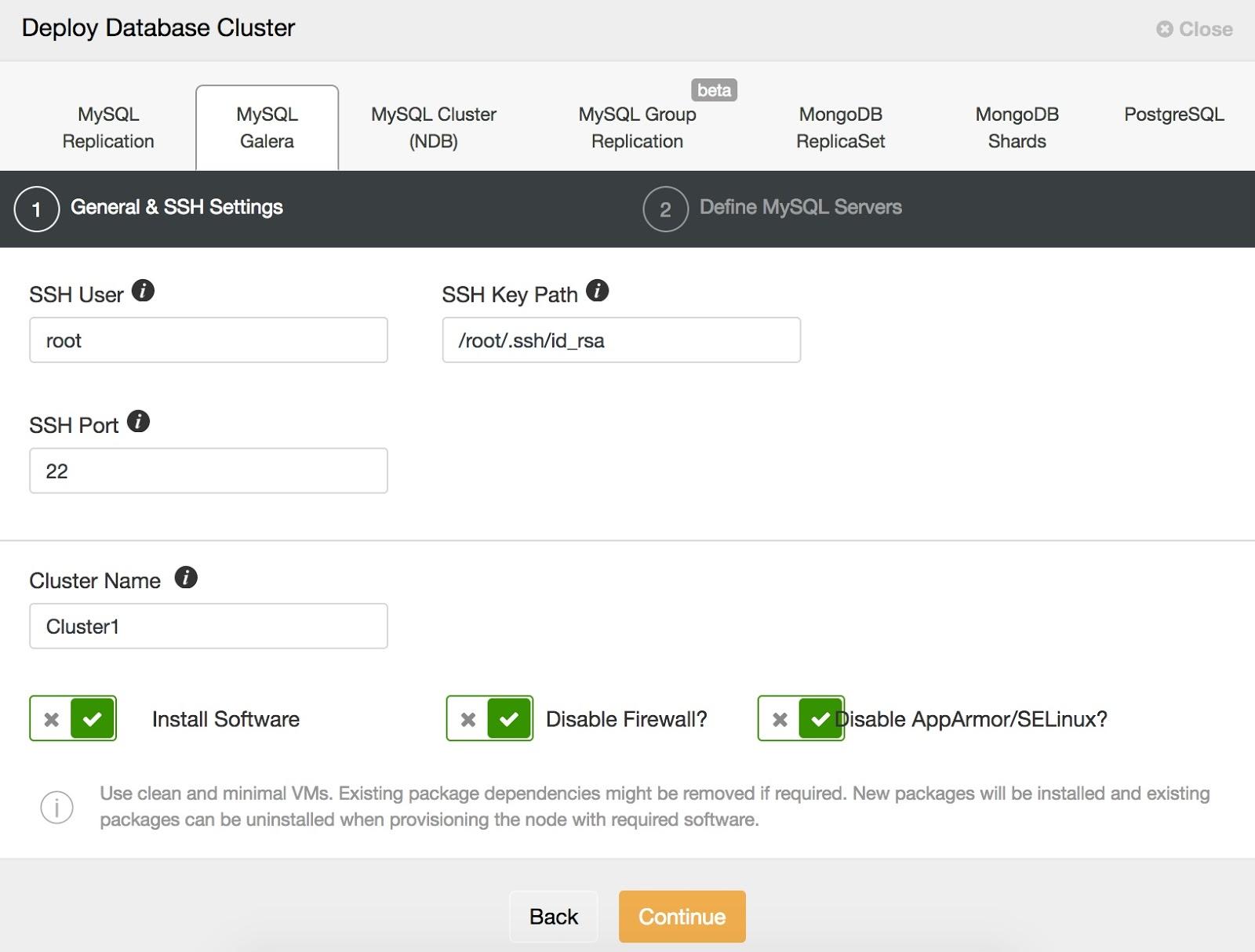
Task: Click the Deploy Database Cluster title
Action: point(158,27)
